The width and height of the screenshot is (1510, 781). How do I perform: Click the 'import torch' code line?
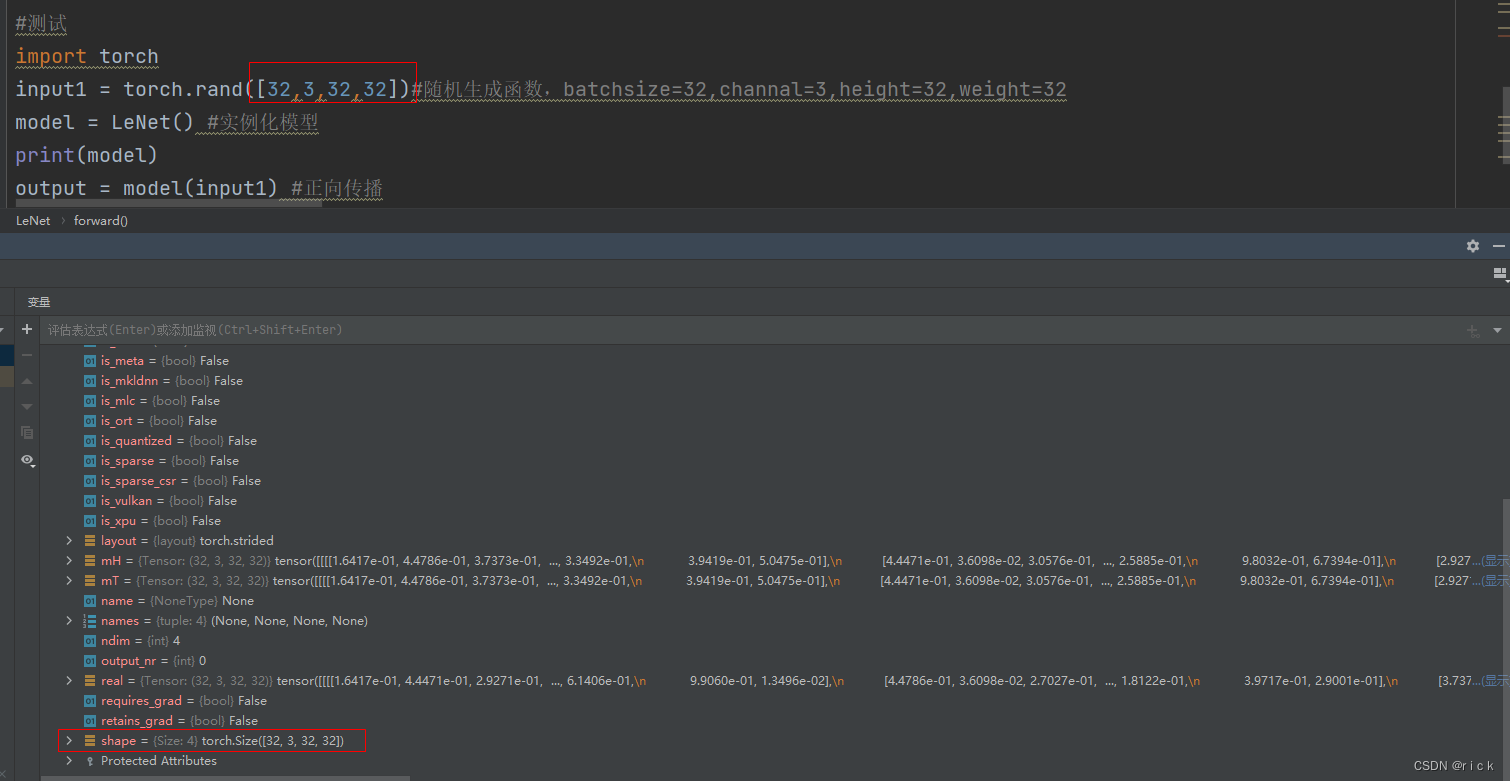point(87,56)
